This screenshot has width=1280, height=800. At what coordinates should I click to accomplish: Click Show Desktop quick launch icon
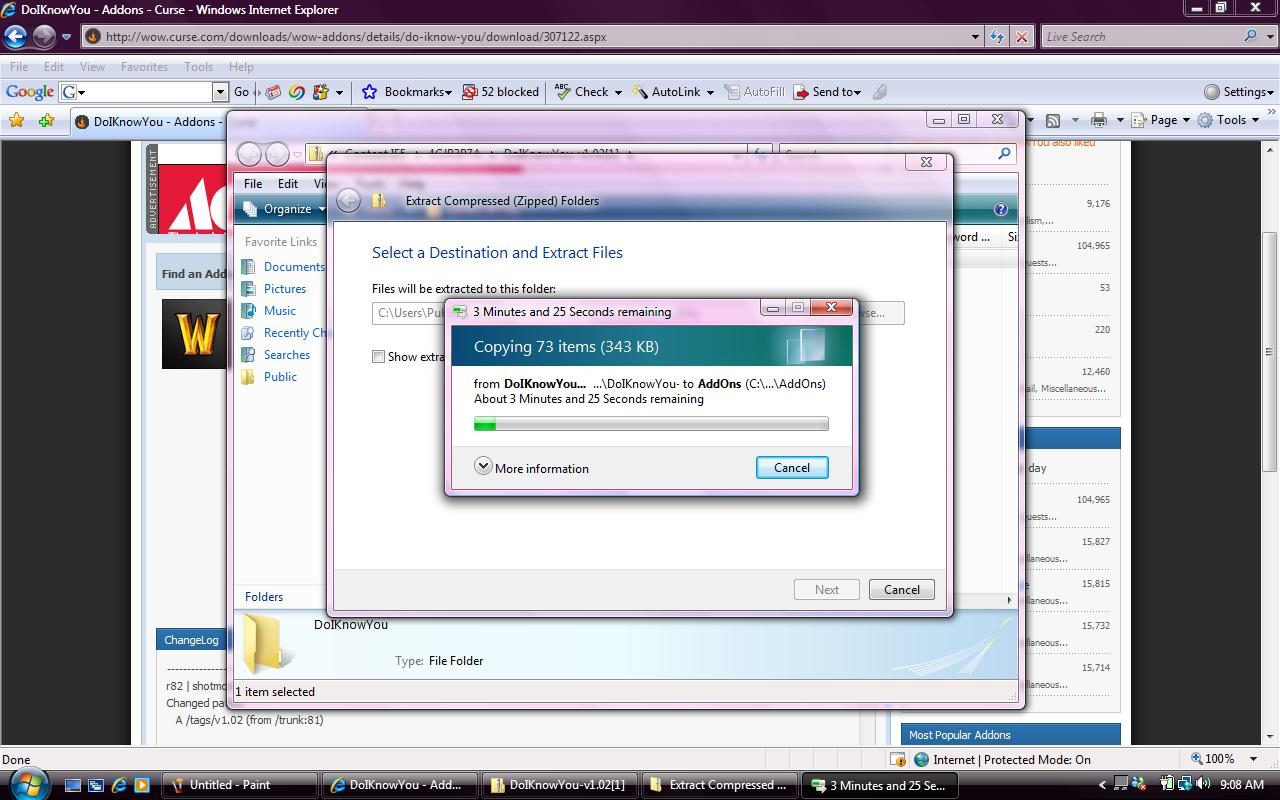point(74,785)
